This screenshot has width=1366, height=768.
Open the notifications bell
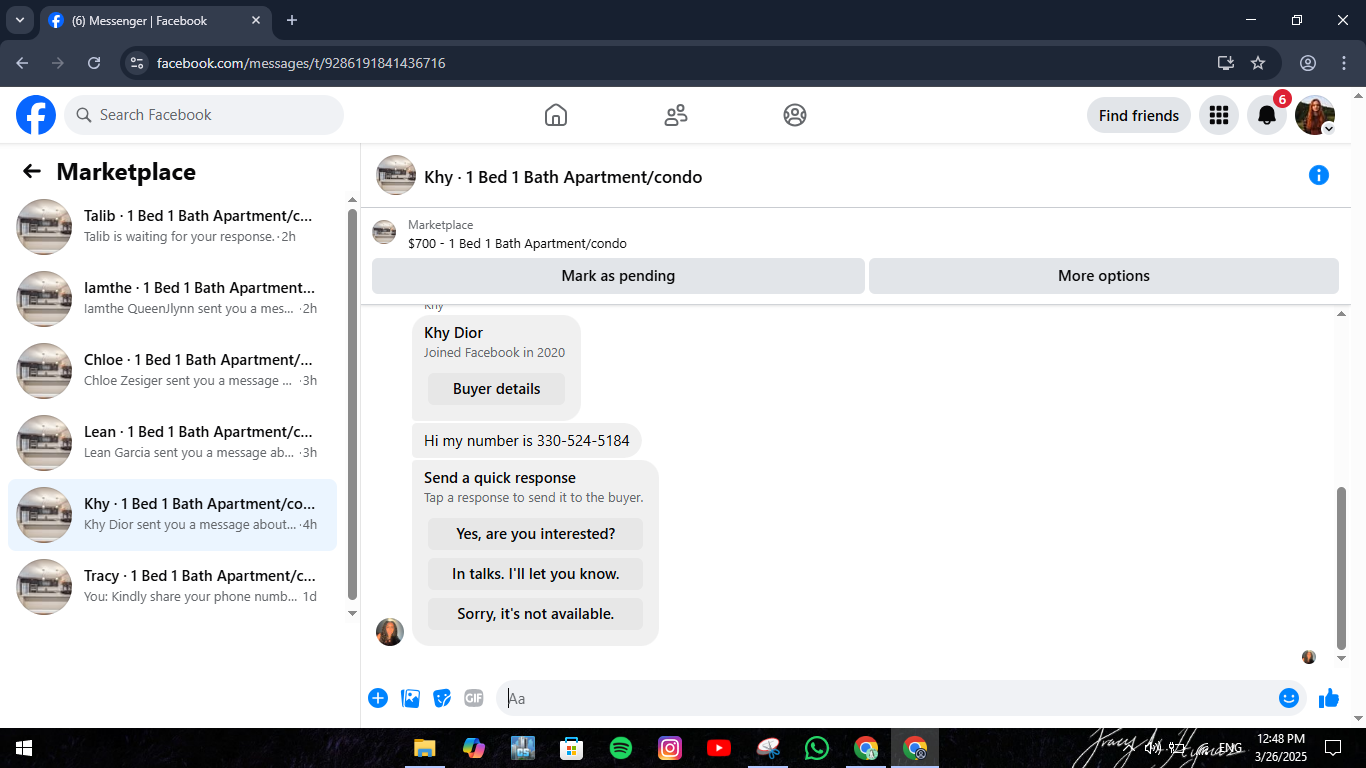[1267, 115]
